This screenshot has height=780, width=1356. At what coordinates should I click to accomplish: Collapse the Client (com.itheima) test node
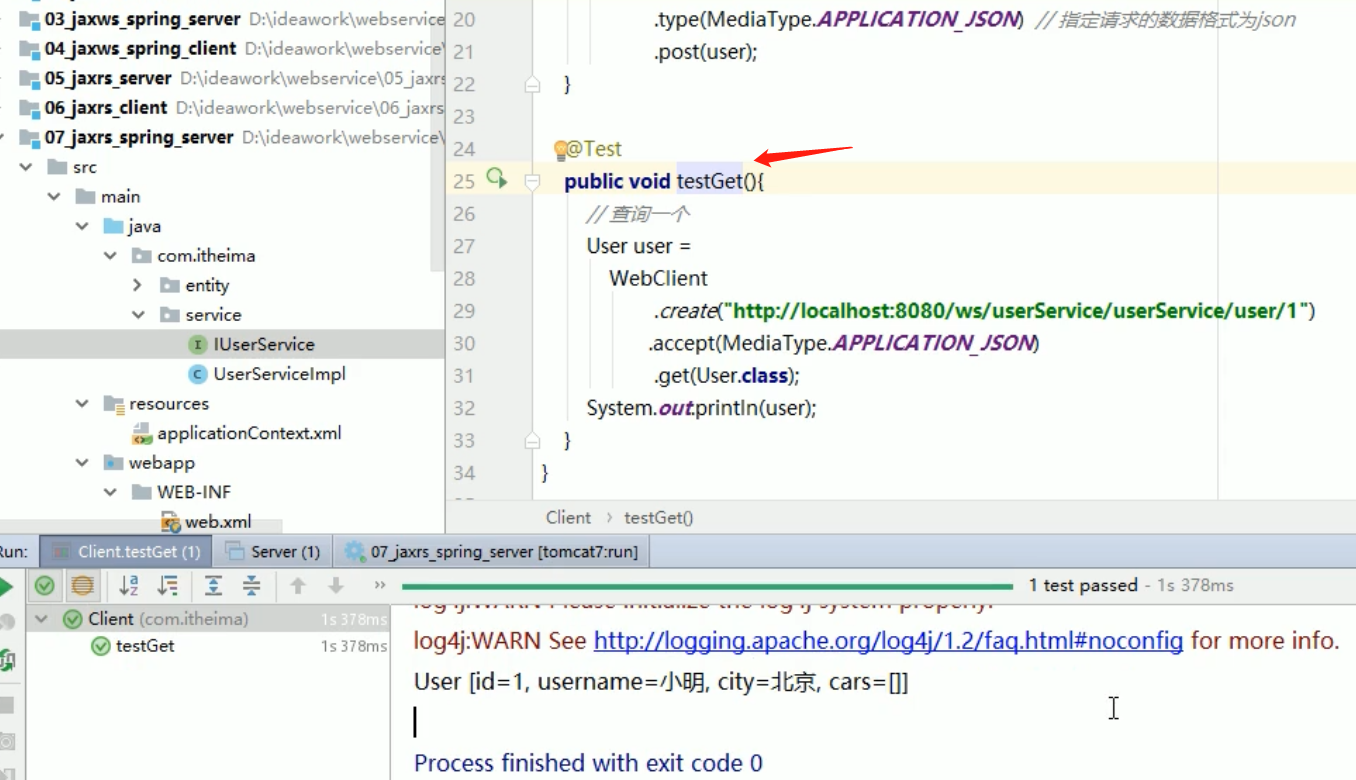tap(41, 619)
